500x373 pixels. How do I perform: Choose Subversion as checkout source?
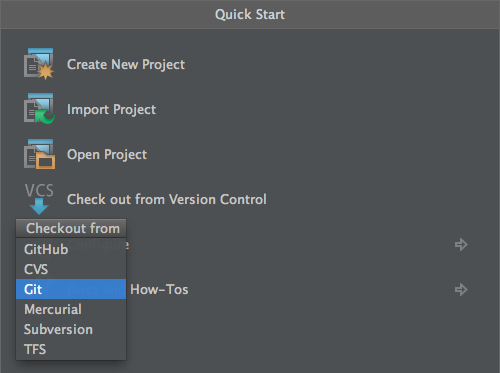[71, 329]
